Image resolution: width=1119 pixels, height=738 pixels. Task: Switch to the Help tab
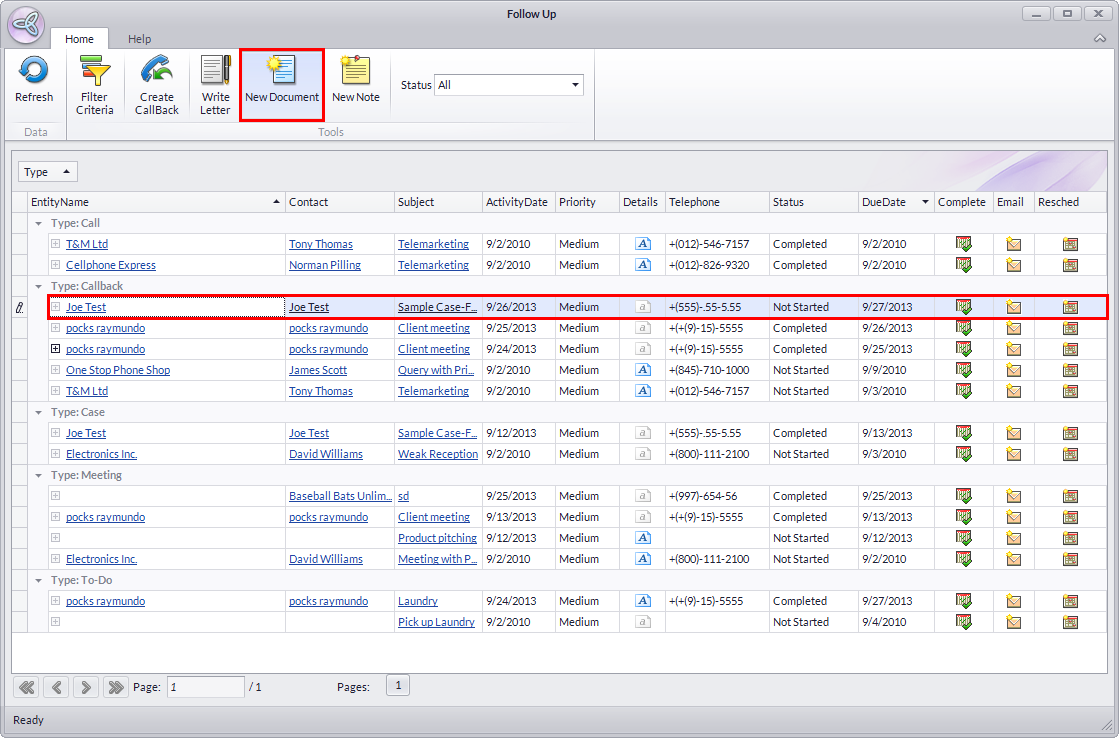coord(140,39)
